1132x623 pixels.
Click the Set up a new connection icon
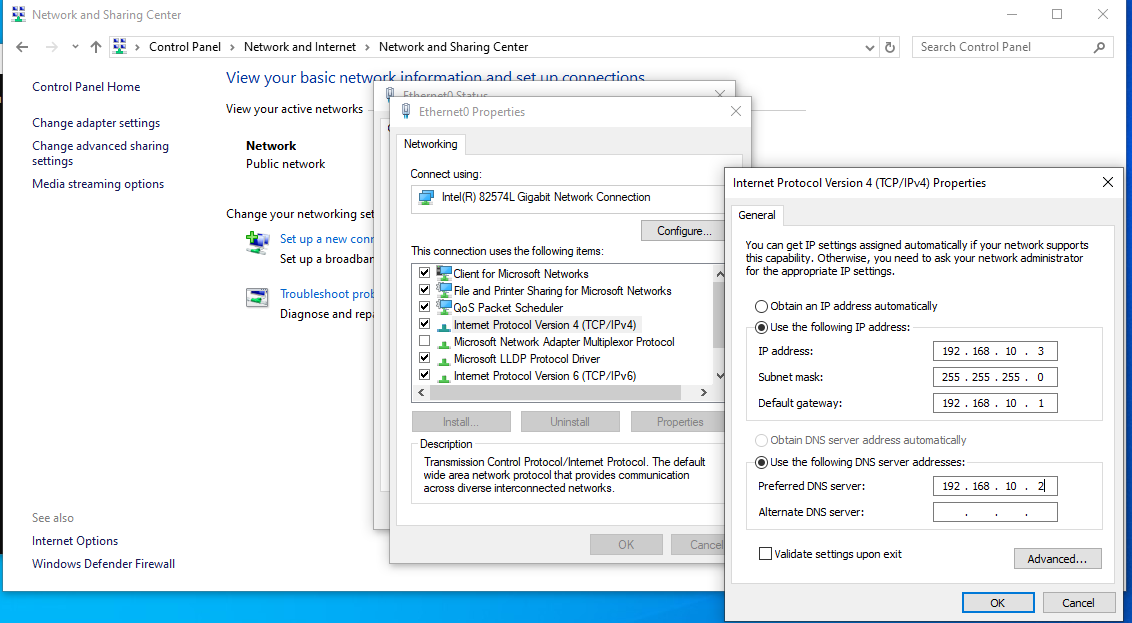click(x=257, y=243)
